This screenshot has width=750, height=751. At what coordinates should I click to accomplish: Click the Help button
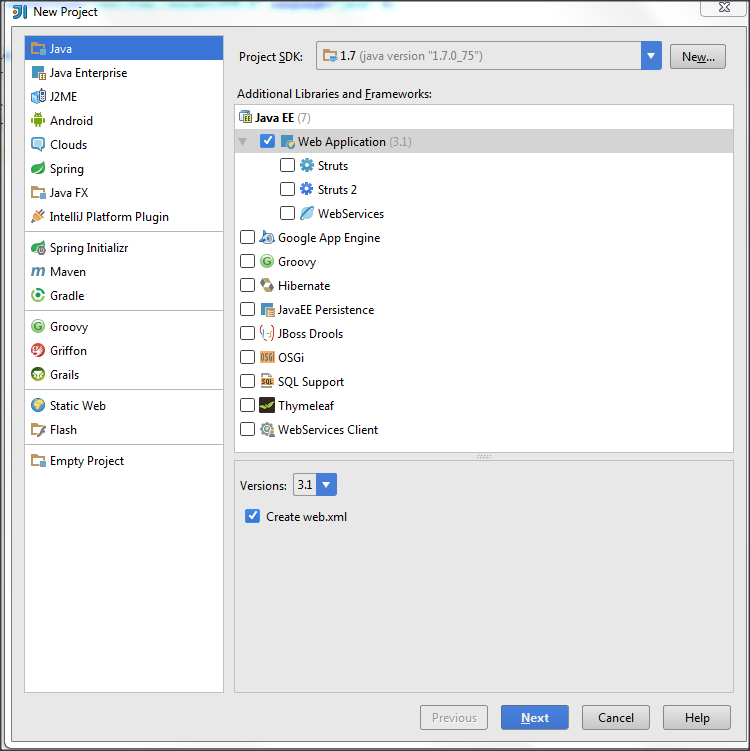tap(697, 717)
